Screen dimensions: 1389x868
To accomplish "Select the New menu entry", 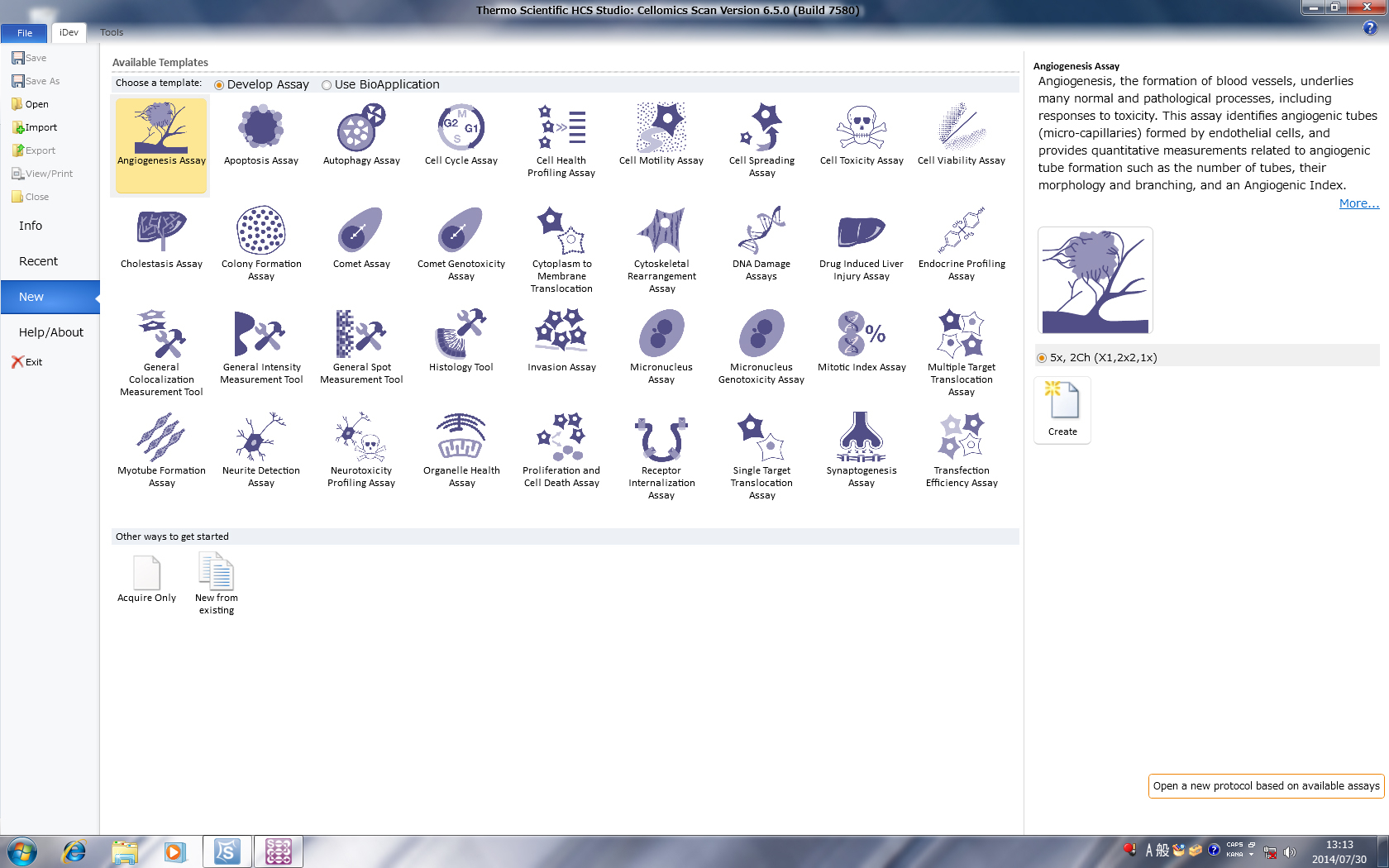I will (50, 297).
